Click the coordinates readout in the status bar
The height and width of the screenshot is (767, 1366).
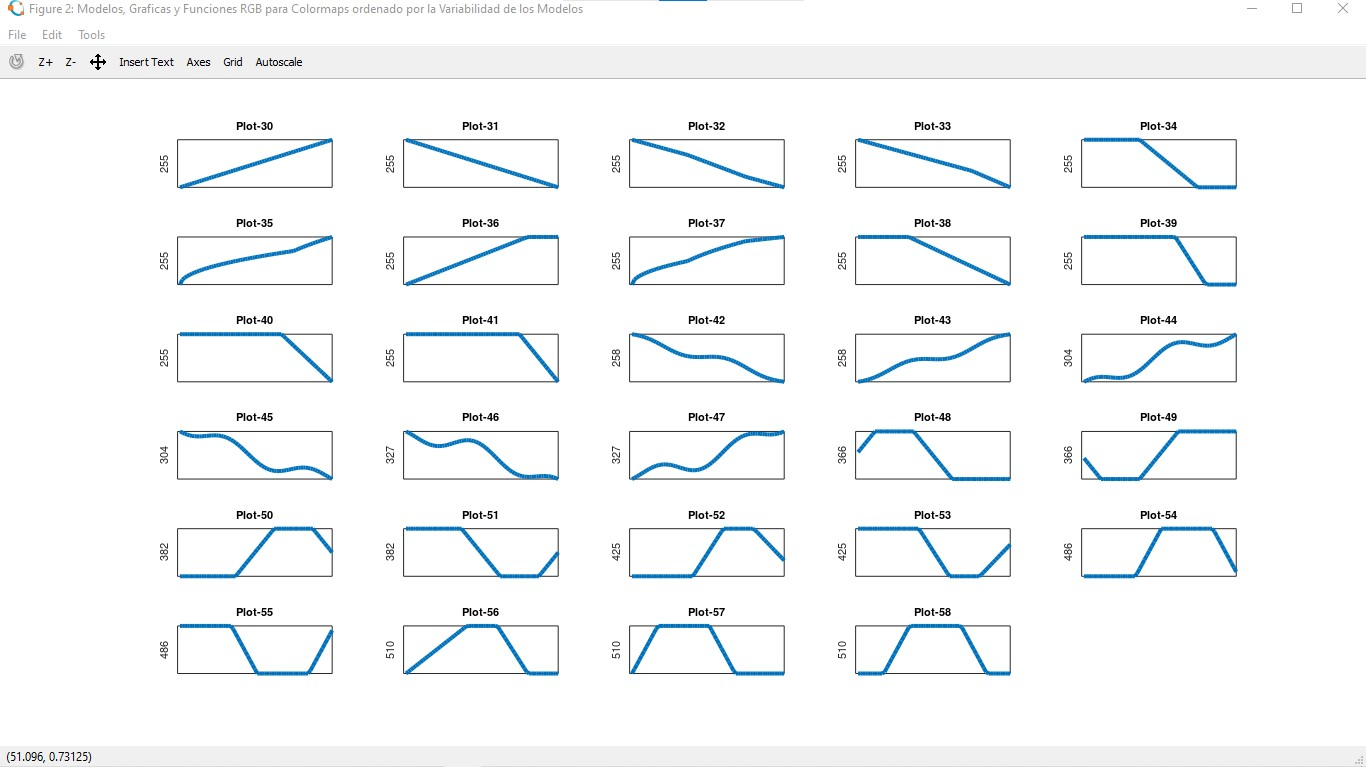49,757
